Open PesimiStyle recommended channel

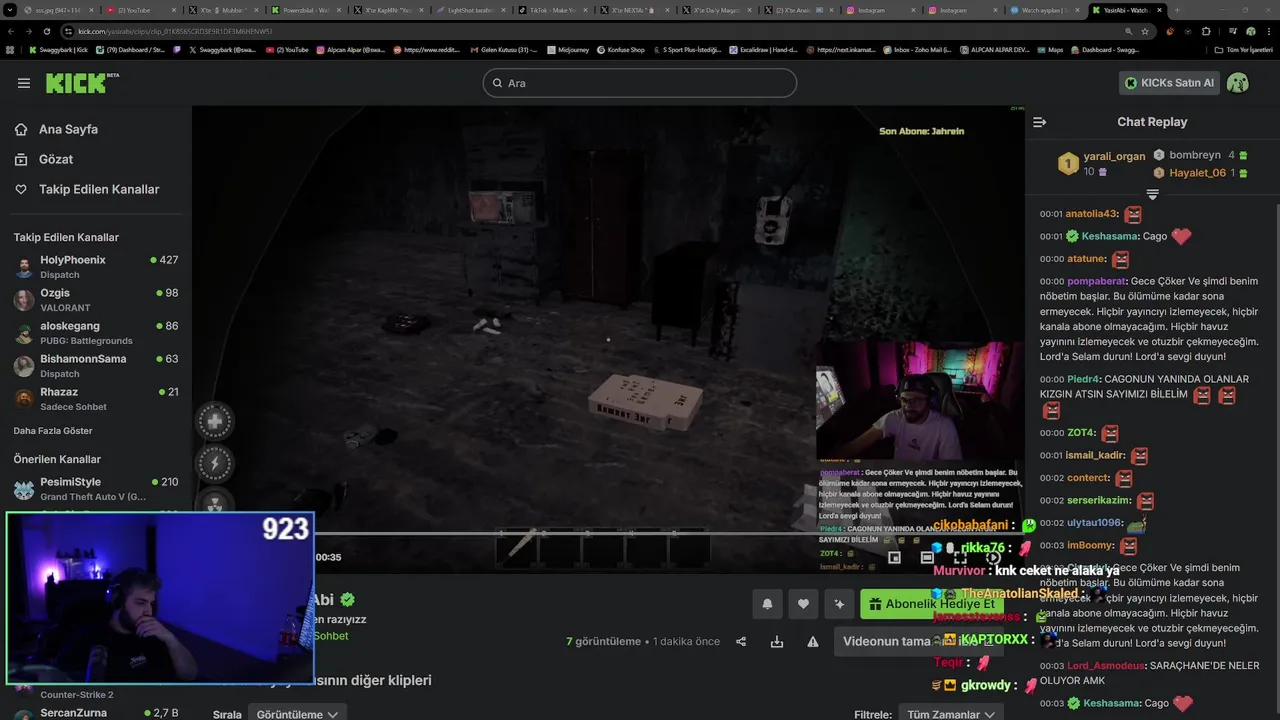pyautogui.click(x=96, y=488)
